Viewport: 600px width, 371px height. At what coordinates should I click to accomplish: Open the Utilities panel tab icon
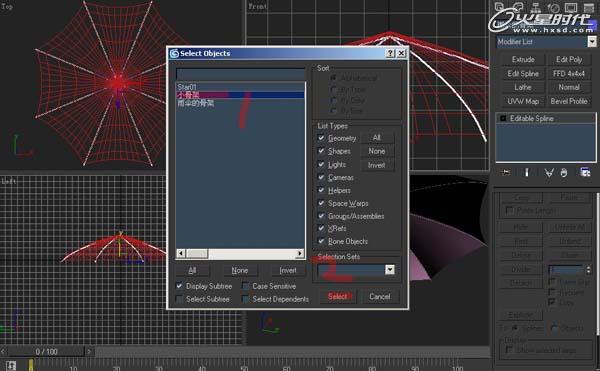(589, 8)
